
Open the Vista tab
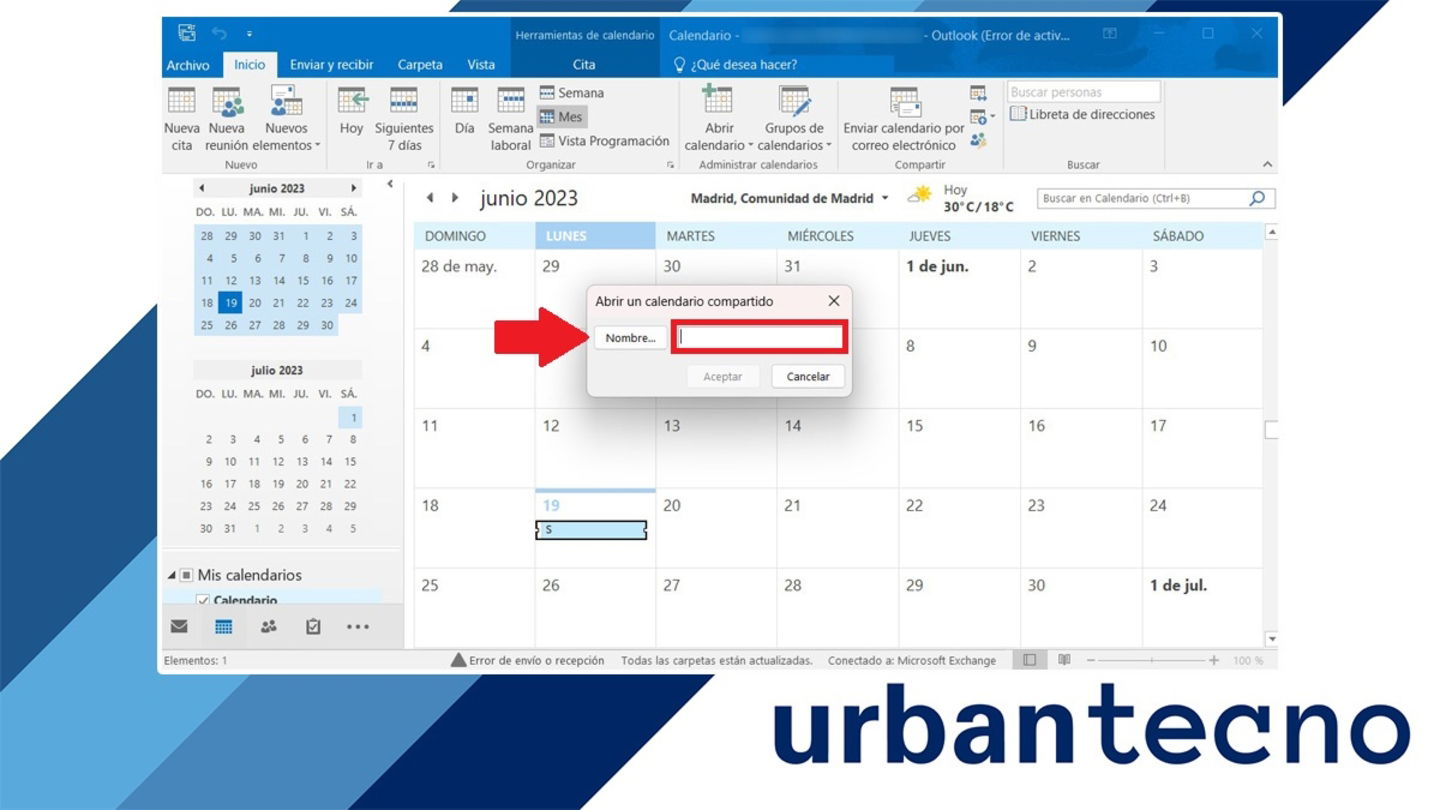(481, 65)
